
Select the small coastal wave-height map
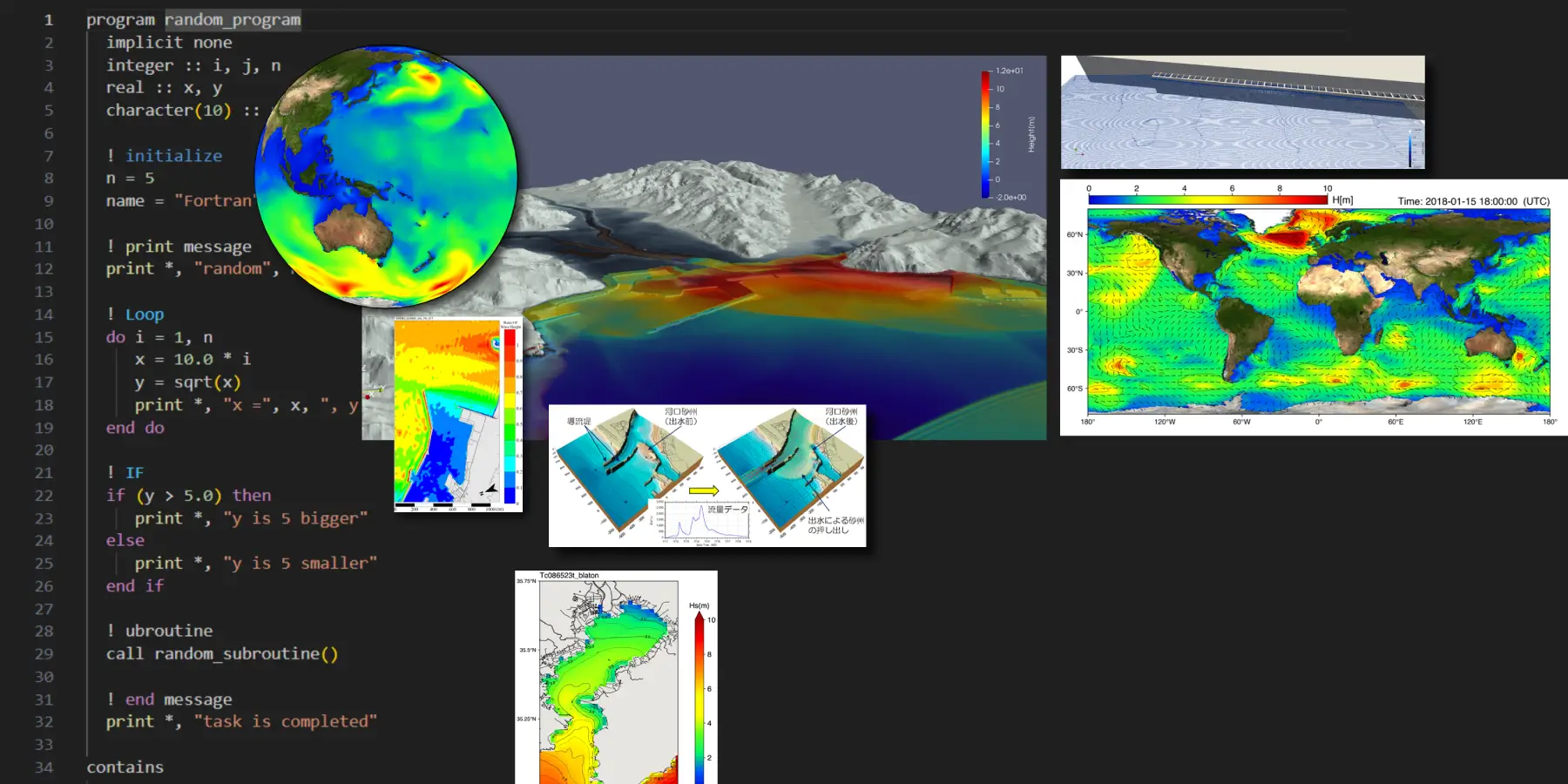tap(458, 415)
